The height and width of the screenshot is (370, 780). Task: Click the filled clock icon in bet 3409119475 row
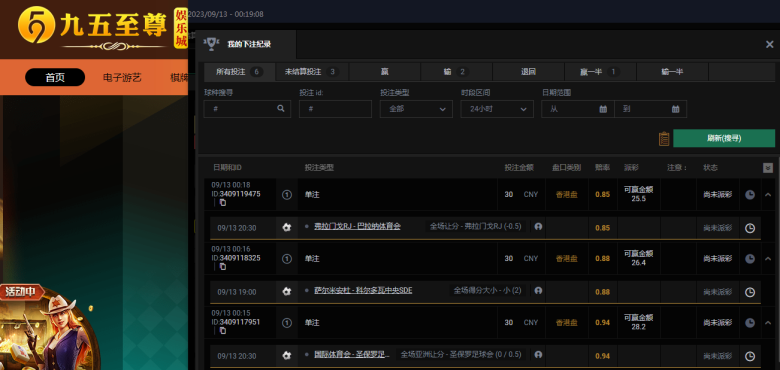[x=750, y=194]
